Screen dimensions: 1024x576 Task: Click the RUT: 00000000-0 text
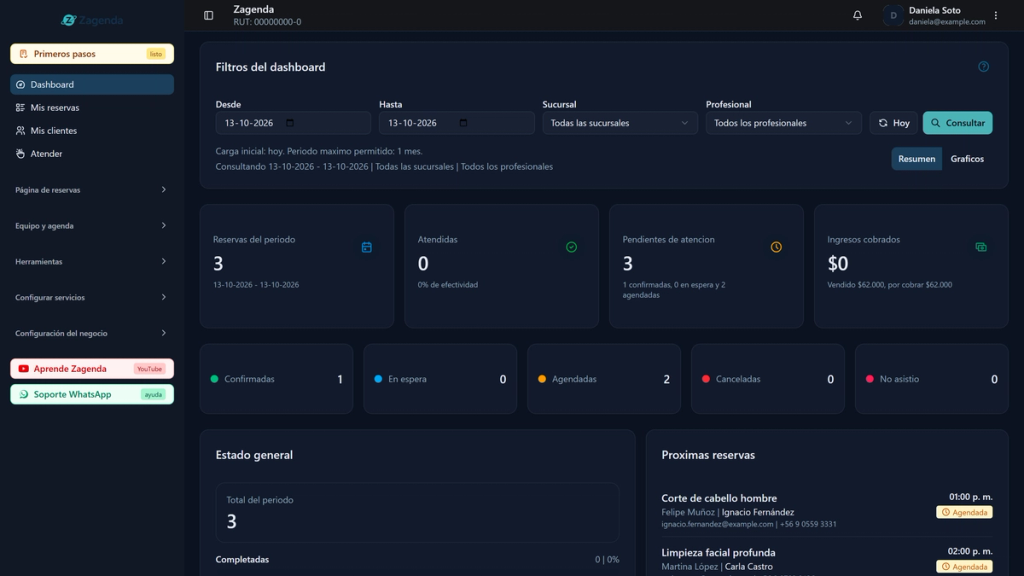[x=267, y=22]
